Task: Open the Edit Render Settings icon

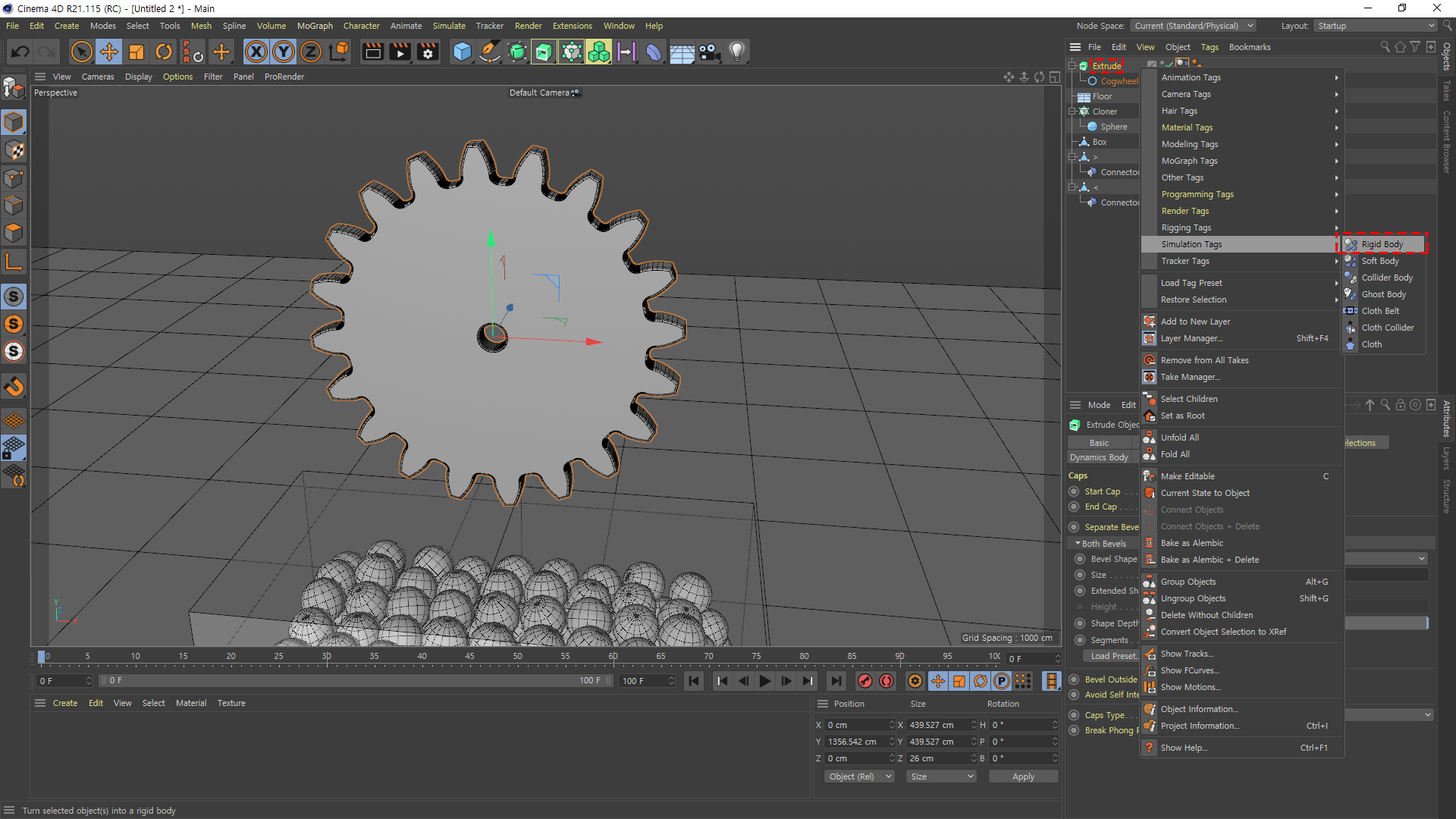Action: coord(428,52)
